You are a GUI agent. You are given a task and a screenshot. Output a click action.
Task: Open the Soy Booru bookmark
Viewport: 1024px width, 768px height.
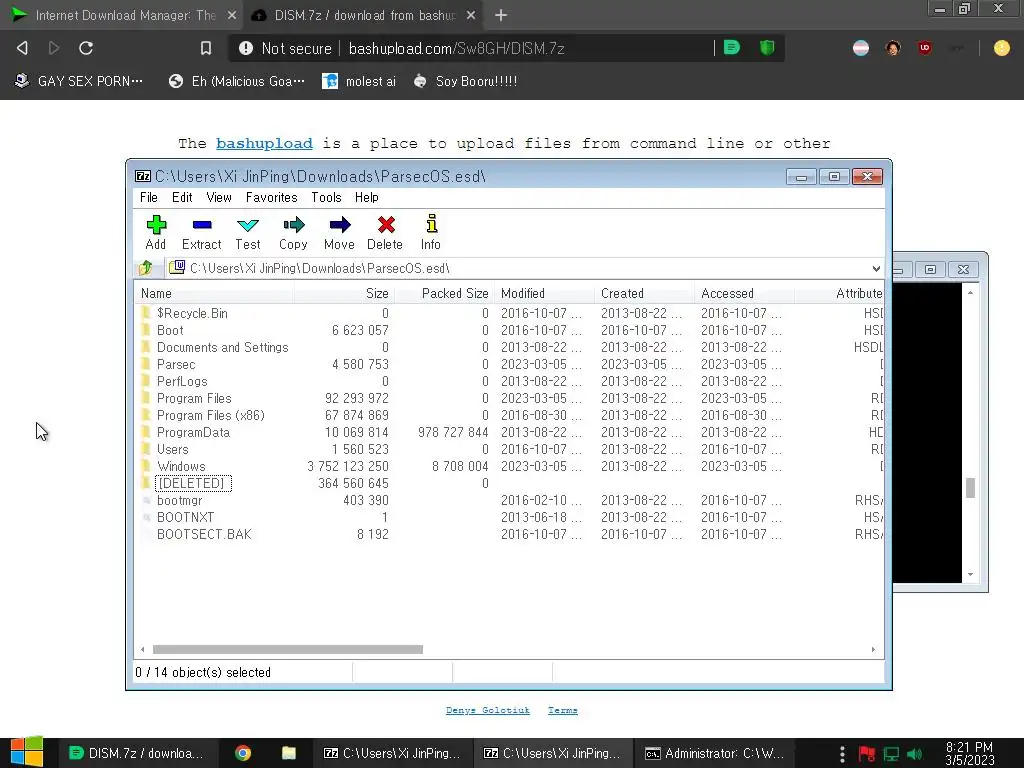[466, 81]
